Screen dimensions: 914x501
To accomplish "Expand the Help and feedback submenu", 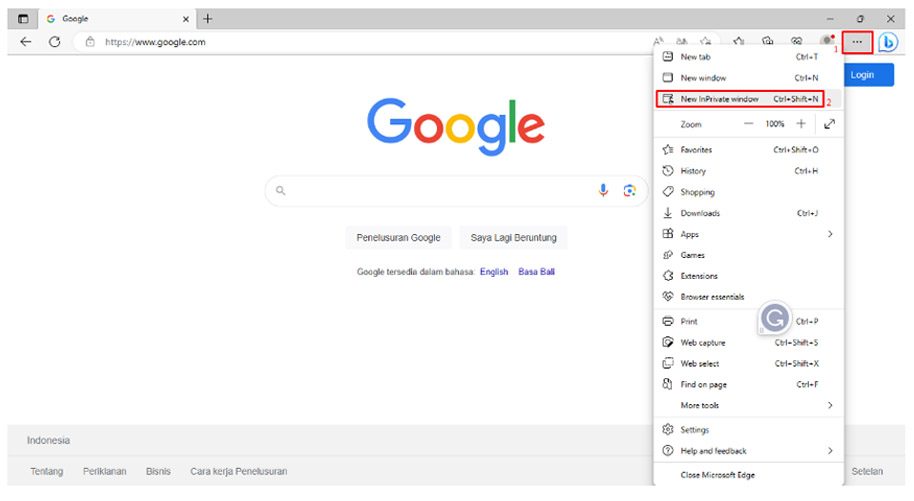I will (x=829, y=451).
